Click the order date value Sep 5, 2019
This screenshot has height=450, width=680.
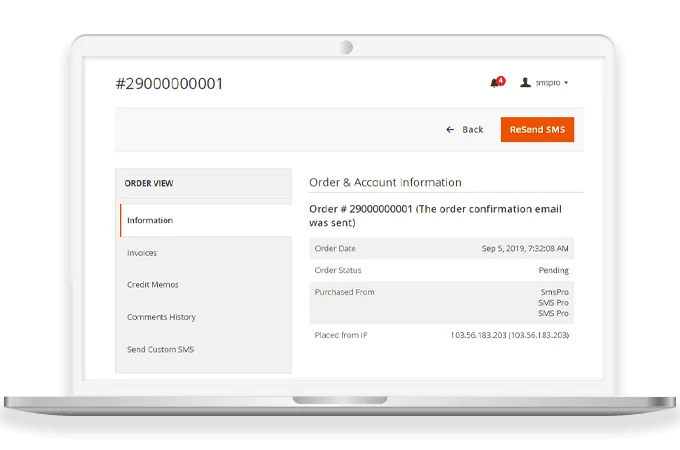pyautogui.click(x=525, y=248)
